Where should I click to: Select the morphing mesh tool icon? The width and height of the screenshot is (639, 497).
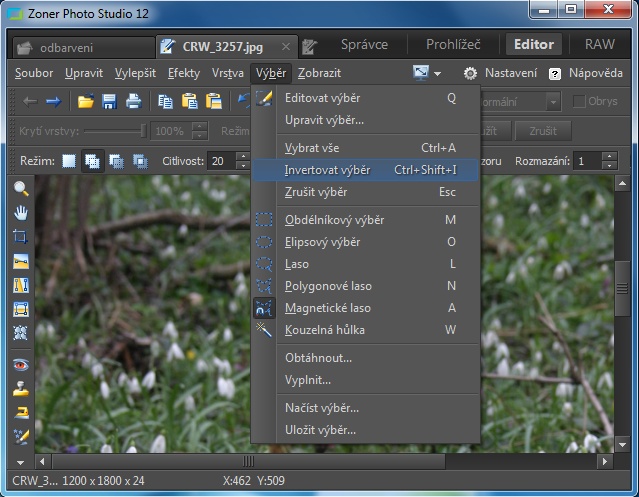(21, 333)
